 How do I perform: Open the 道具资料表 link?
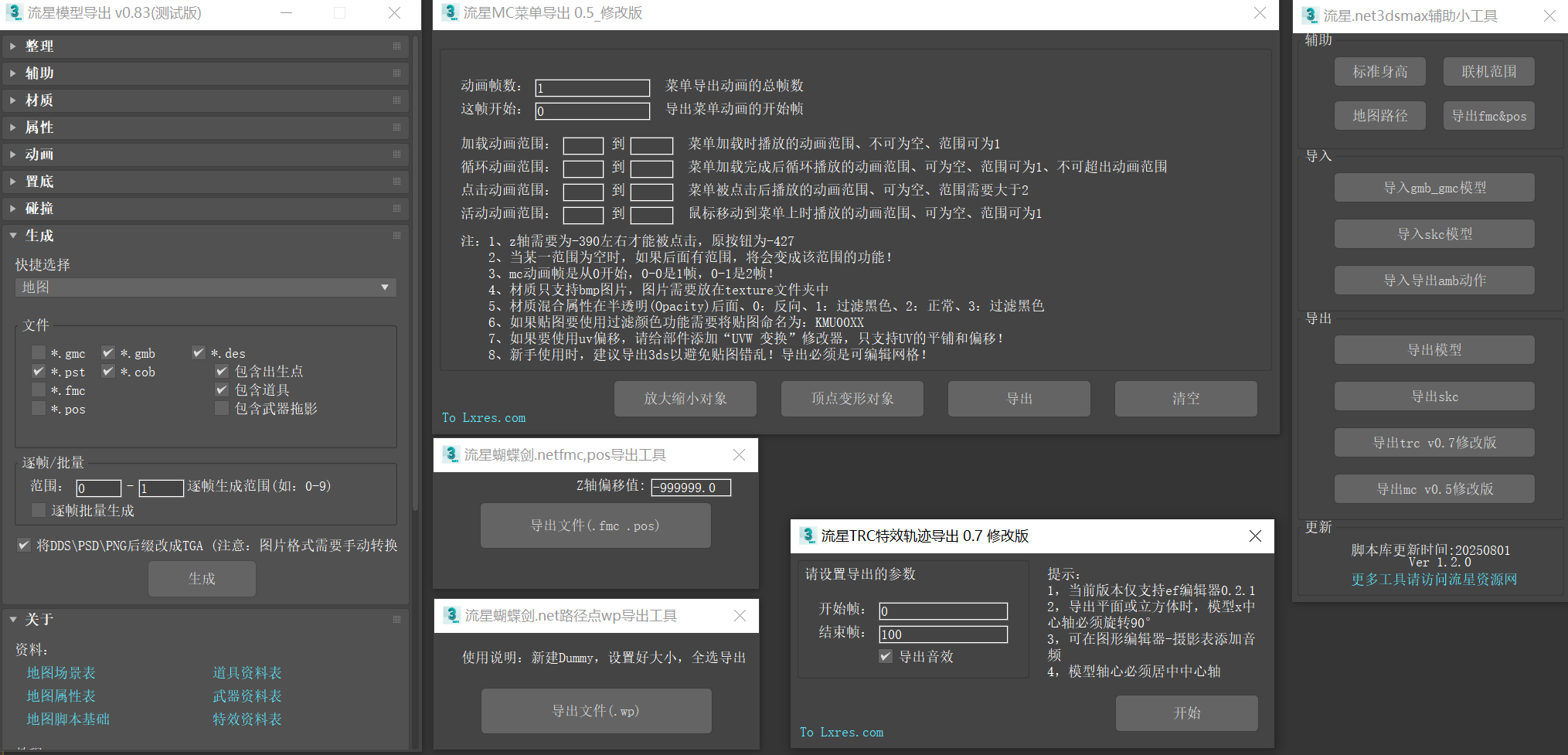(x=247, y=673)
